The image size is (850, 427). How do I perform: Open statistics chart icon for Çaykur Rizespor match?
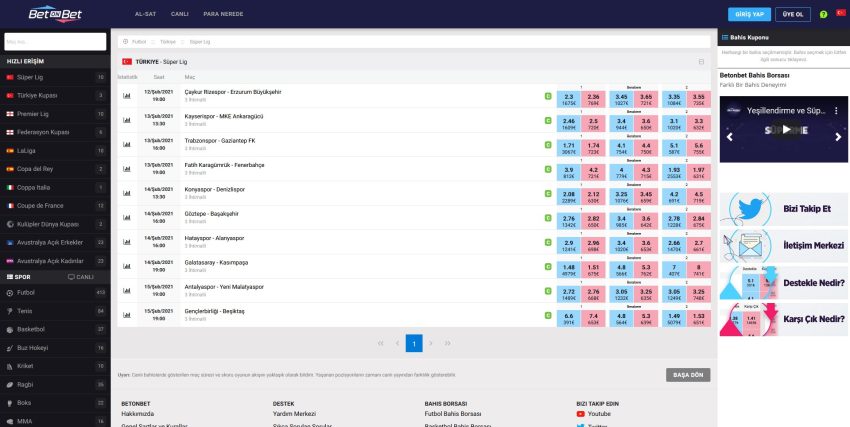coord(127,96)
